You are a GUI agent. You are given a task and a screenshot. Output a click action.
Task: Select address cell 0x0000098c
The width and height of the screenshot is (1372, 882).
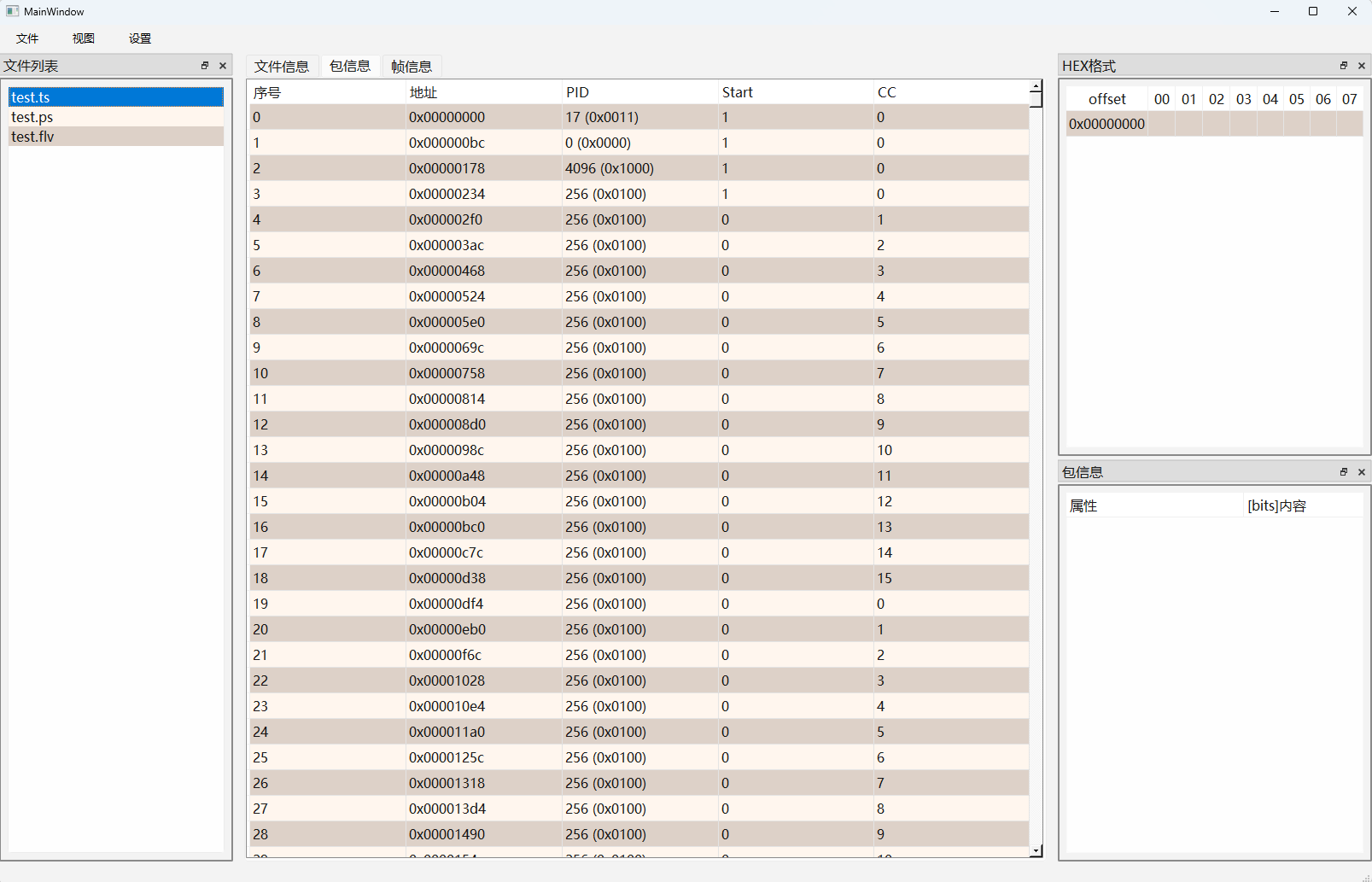click(x=483, y=450)
